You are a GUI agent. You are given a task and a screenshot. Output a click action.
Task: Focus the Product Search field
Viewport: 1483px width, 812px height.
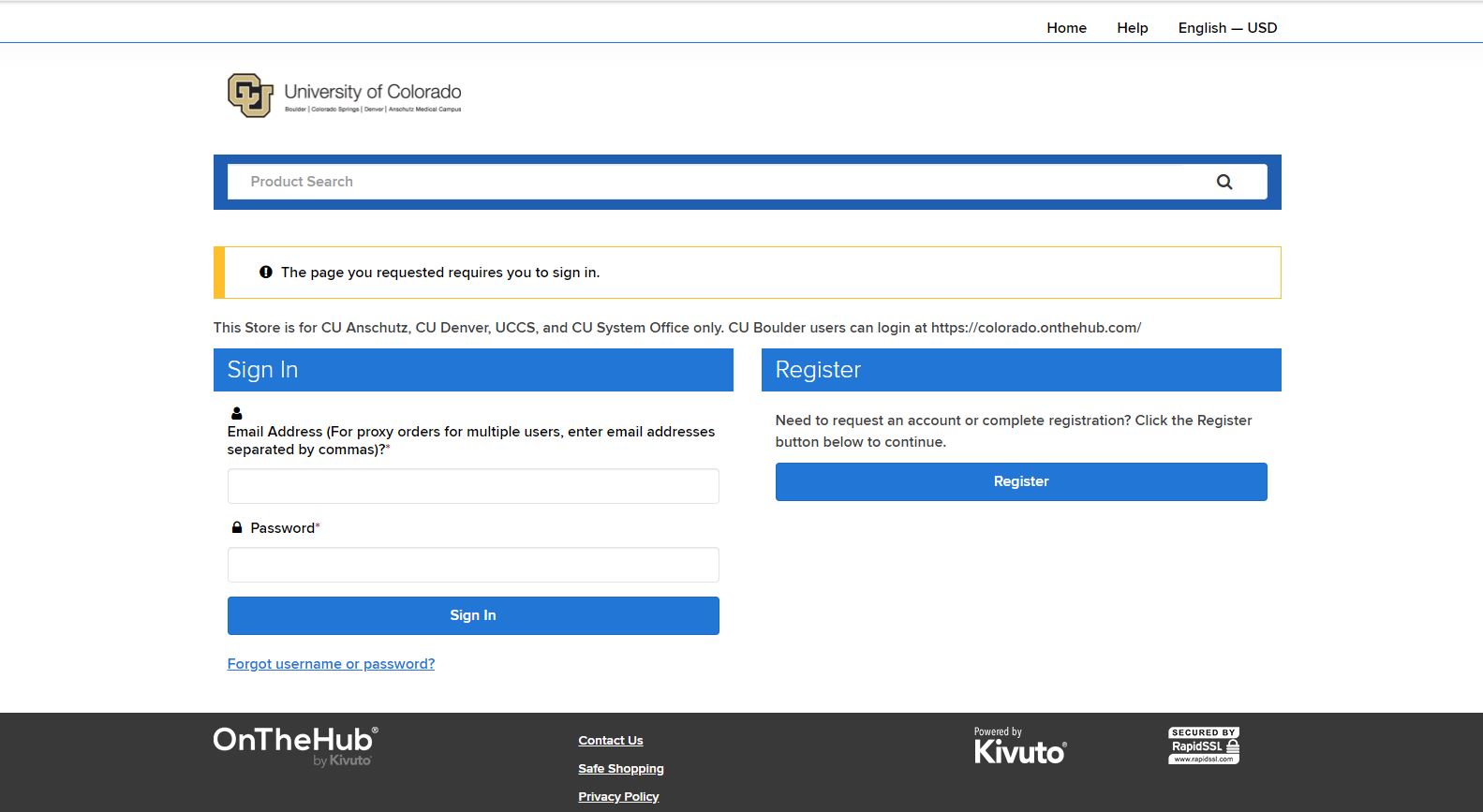tap(721, 182)
